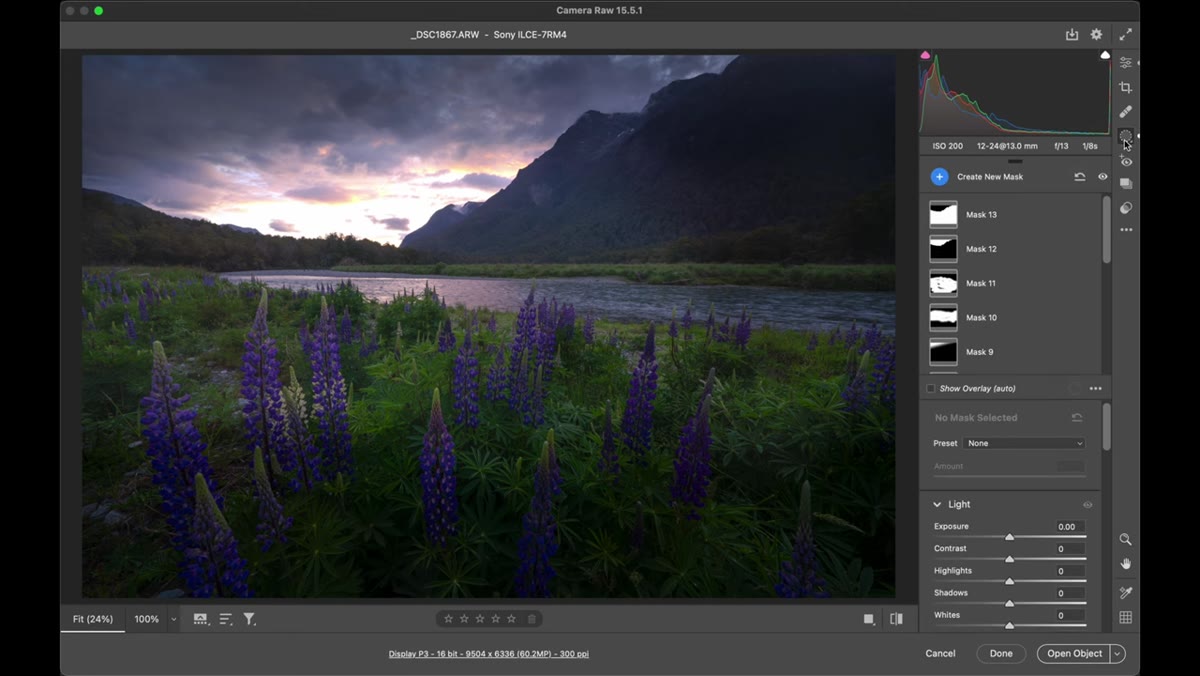Select the Hand pan tool
This screenshot has height=676, width=1200.
pos(1126,564)
